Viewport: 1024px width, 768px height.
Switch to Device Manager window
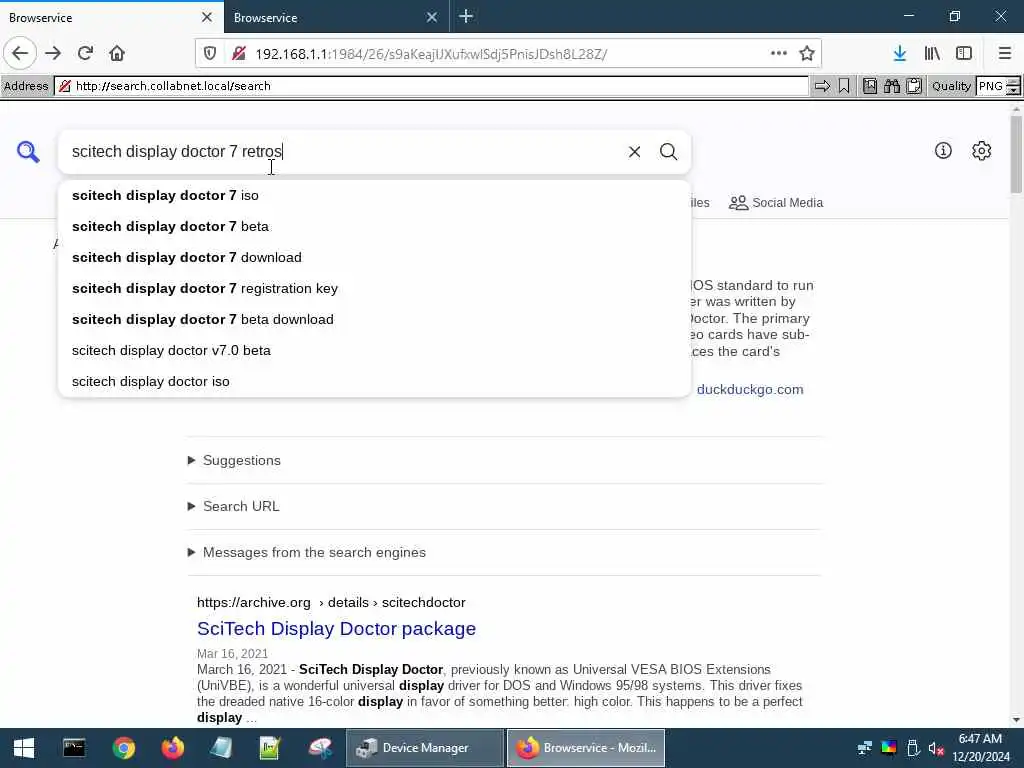(x=424, y=748)
